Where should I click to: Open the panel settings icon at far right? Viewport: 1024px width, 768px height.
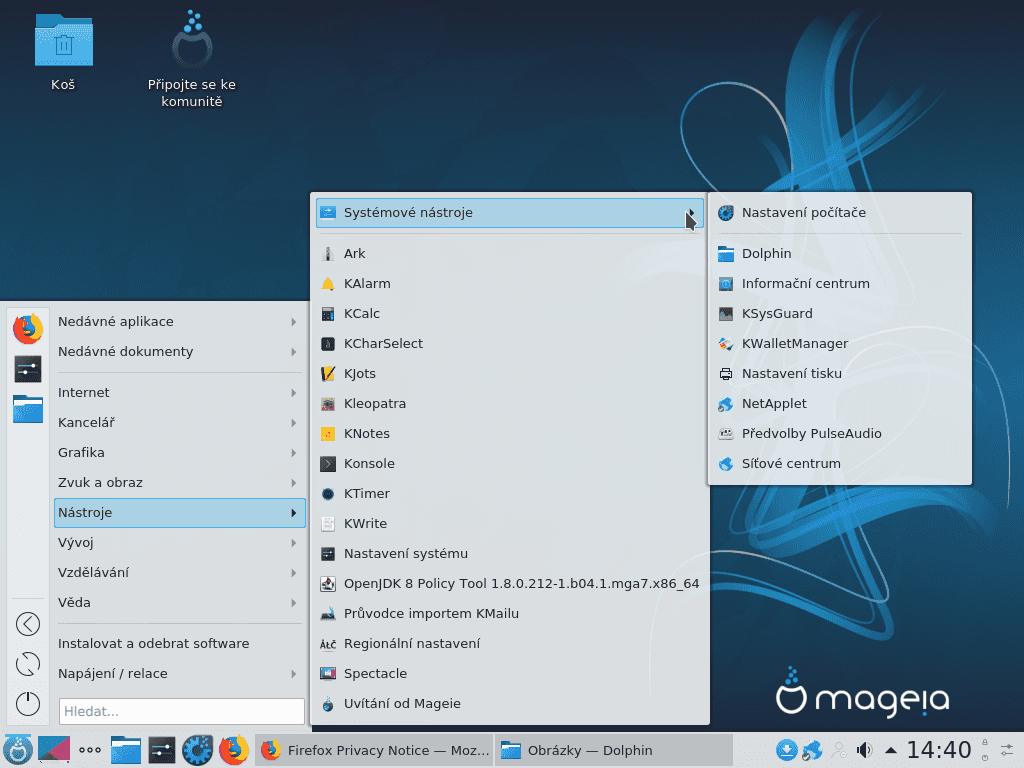click(x=1009, y=749)
